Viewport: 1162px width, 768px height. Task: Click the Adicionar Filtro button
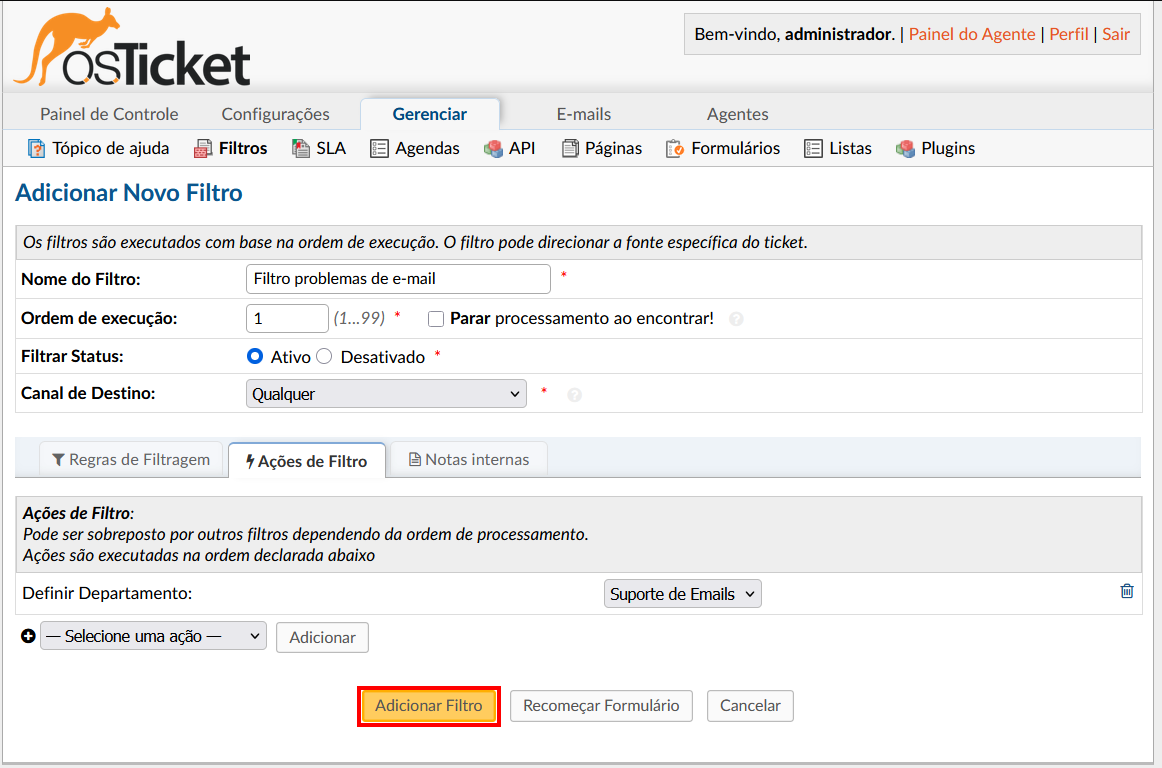click(x=429, y=705)
